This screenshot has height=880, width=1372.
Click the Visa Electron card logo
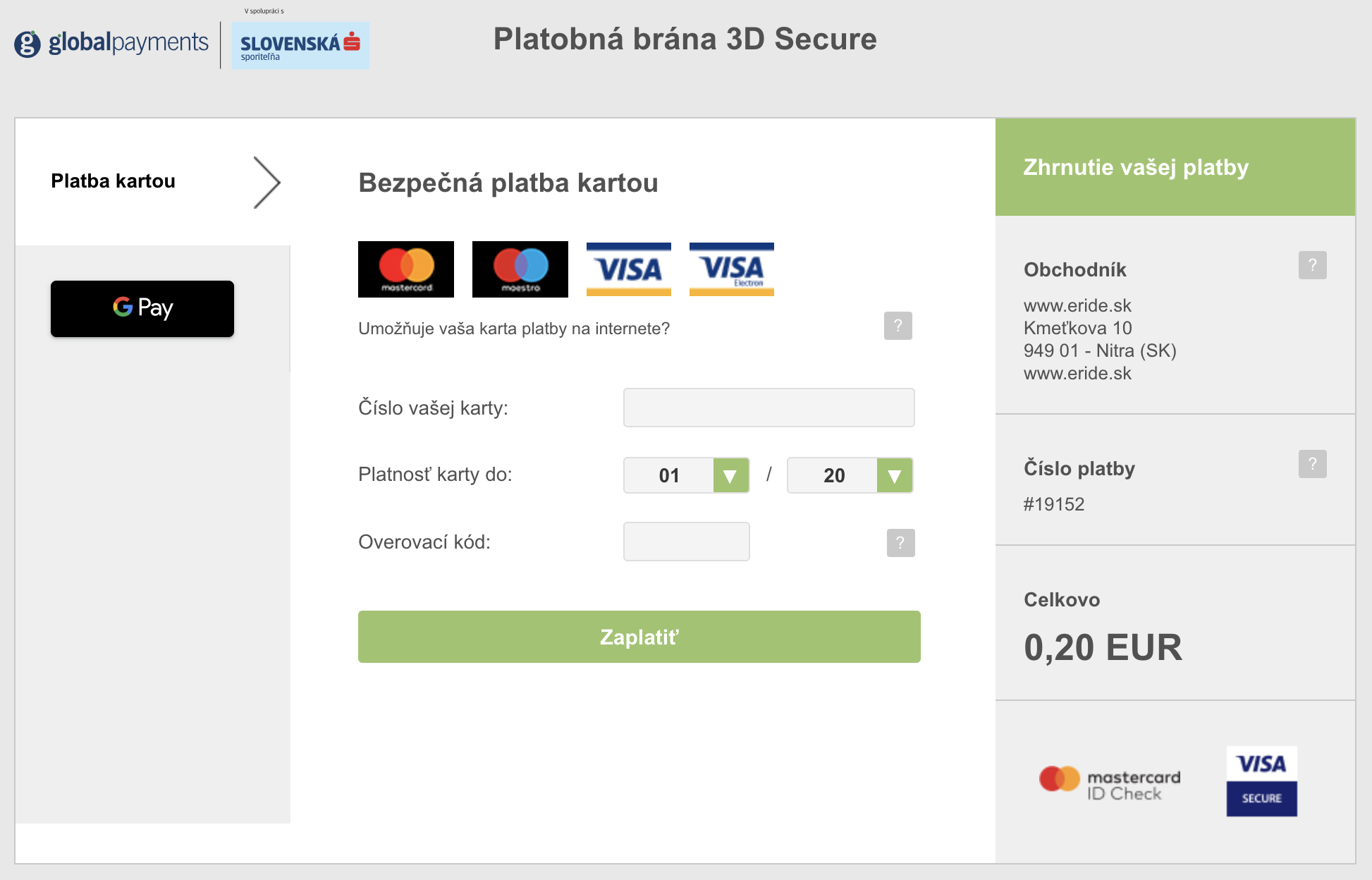point(732,269)
